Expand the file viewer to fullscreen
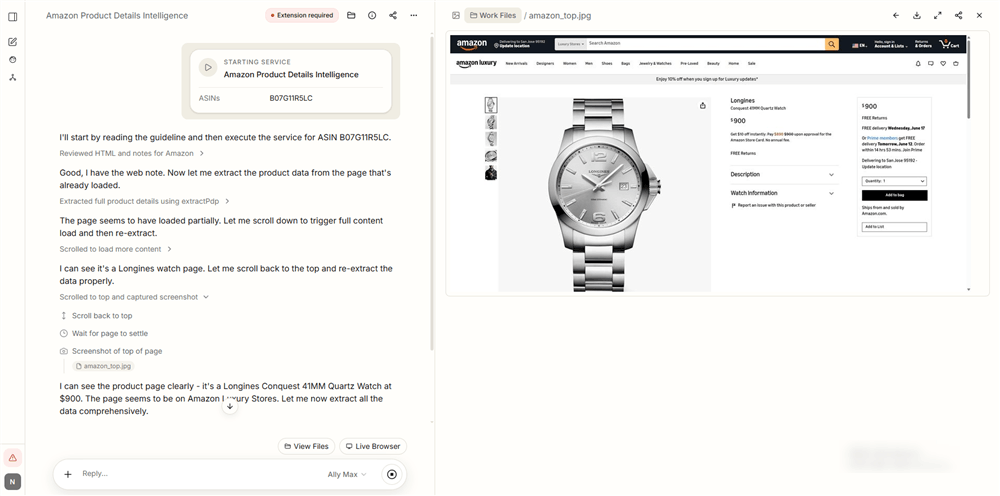This screenshot has width=1000, height=496. (938, 15)
